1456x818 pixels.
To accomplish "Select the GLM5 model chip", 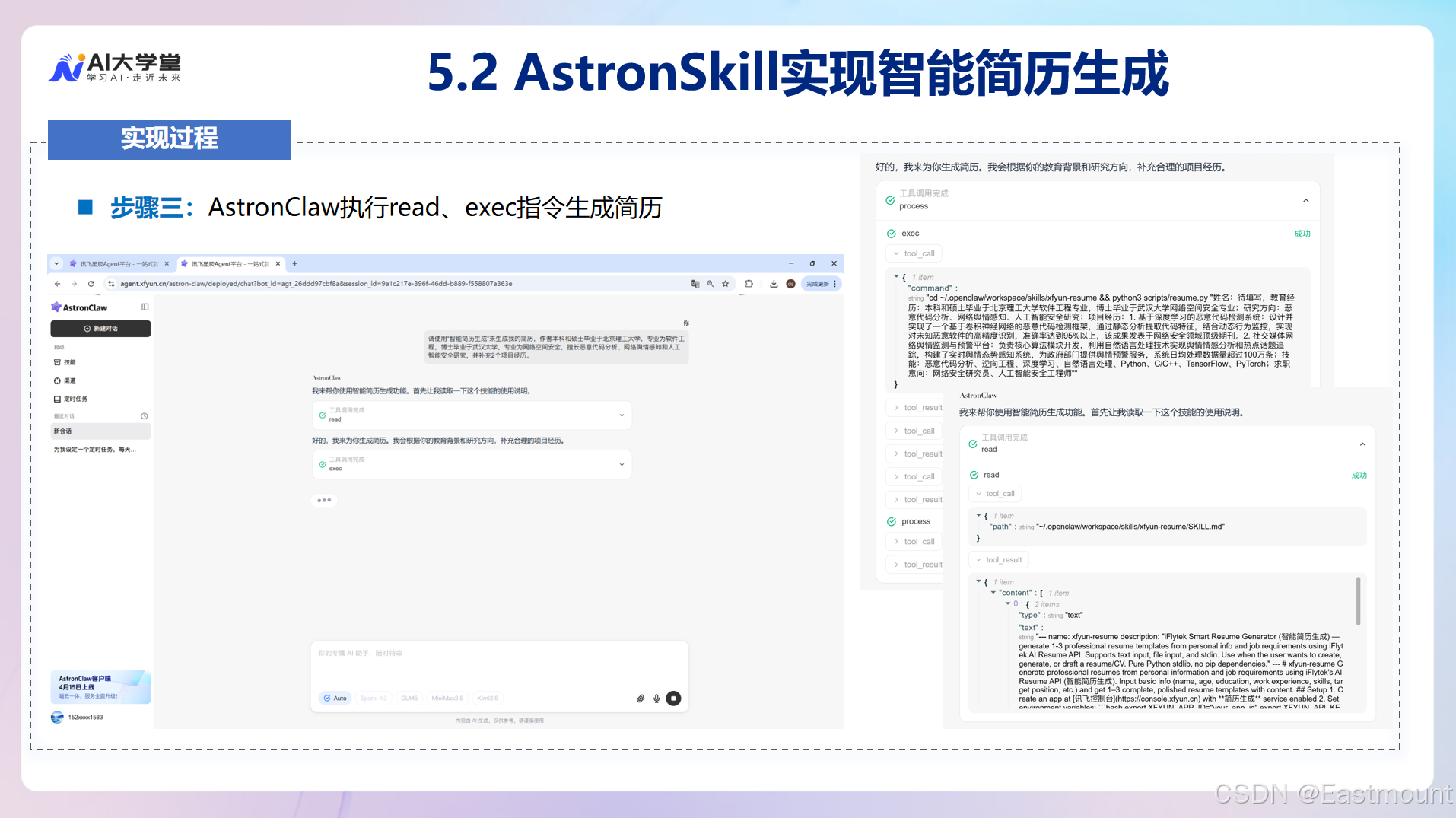I will [x=409, y=699].
